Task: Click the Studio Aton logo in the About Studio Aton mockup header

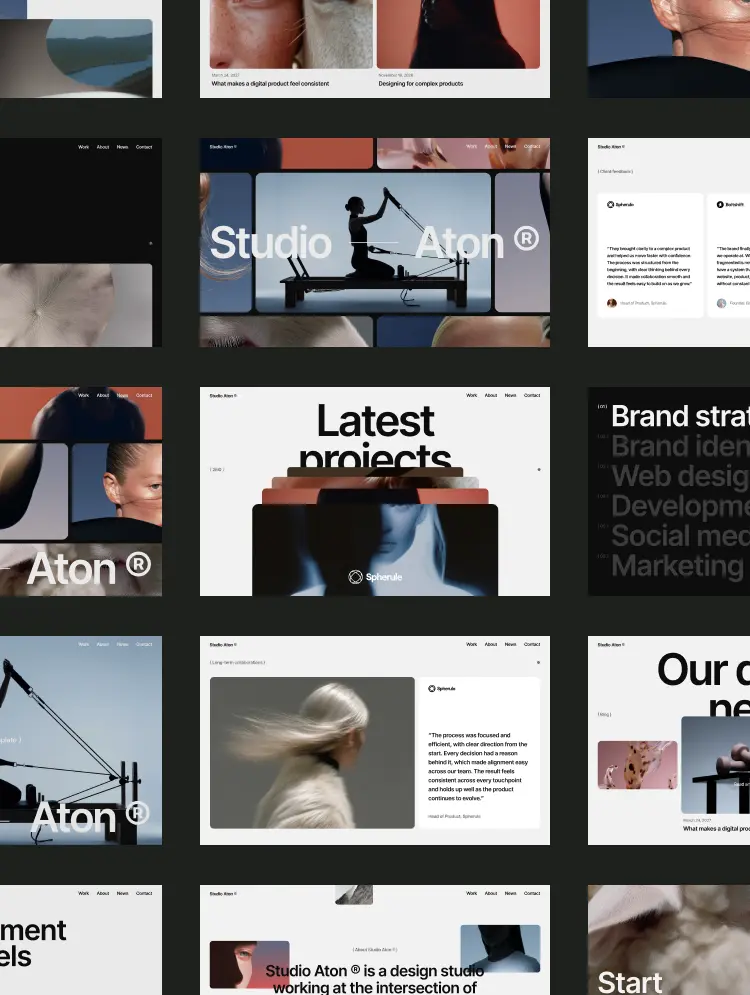Action: [x=223, y=893]
